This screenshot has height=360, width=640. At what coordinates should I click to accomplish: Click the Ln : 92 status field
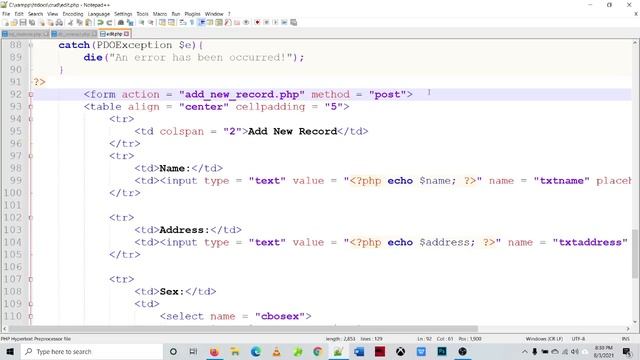point(424,339)
